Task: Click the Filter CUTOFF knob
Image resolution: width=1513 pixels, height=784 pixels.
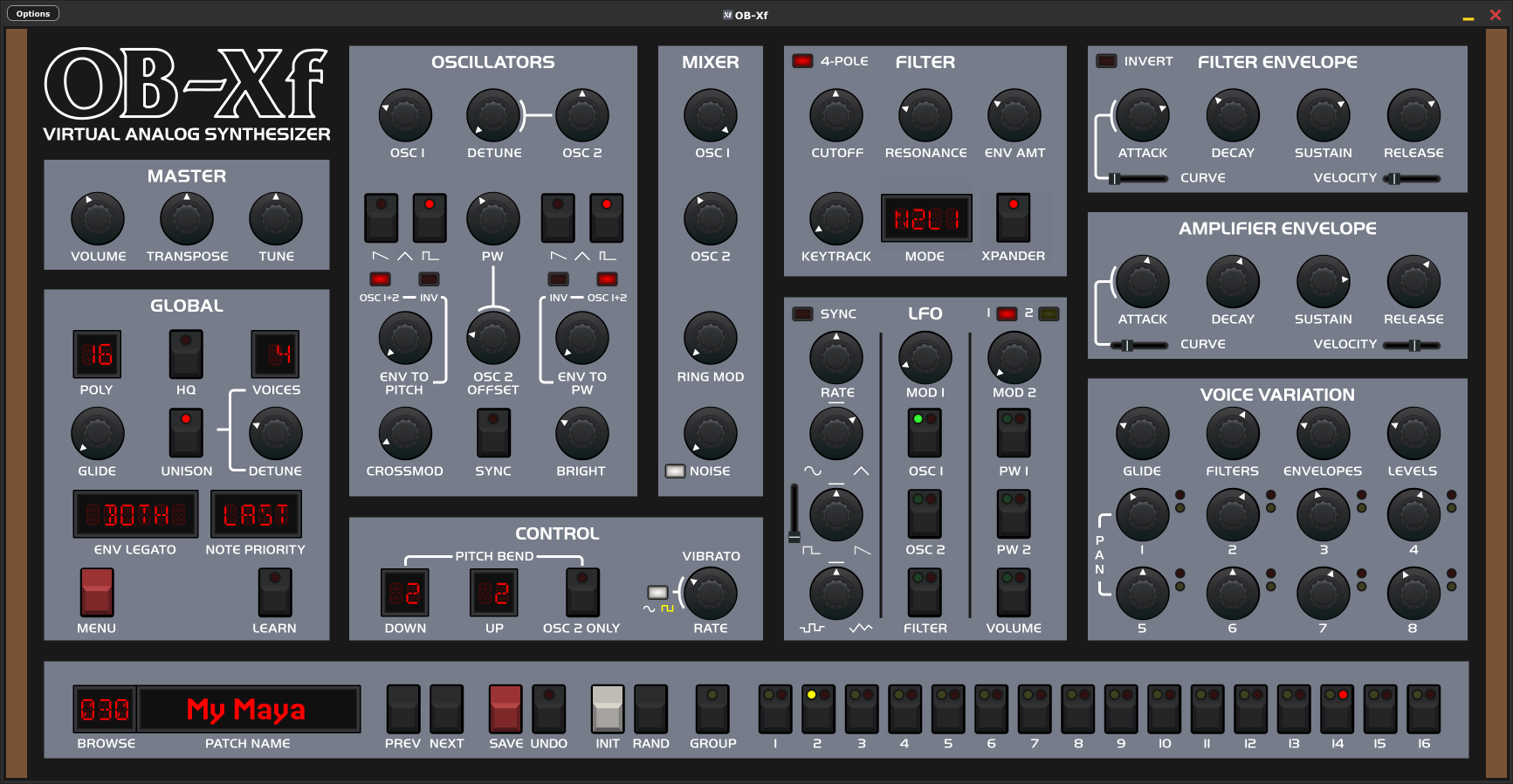Action: pos(836,115)
